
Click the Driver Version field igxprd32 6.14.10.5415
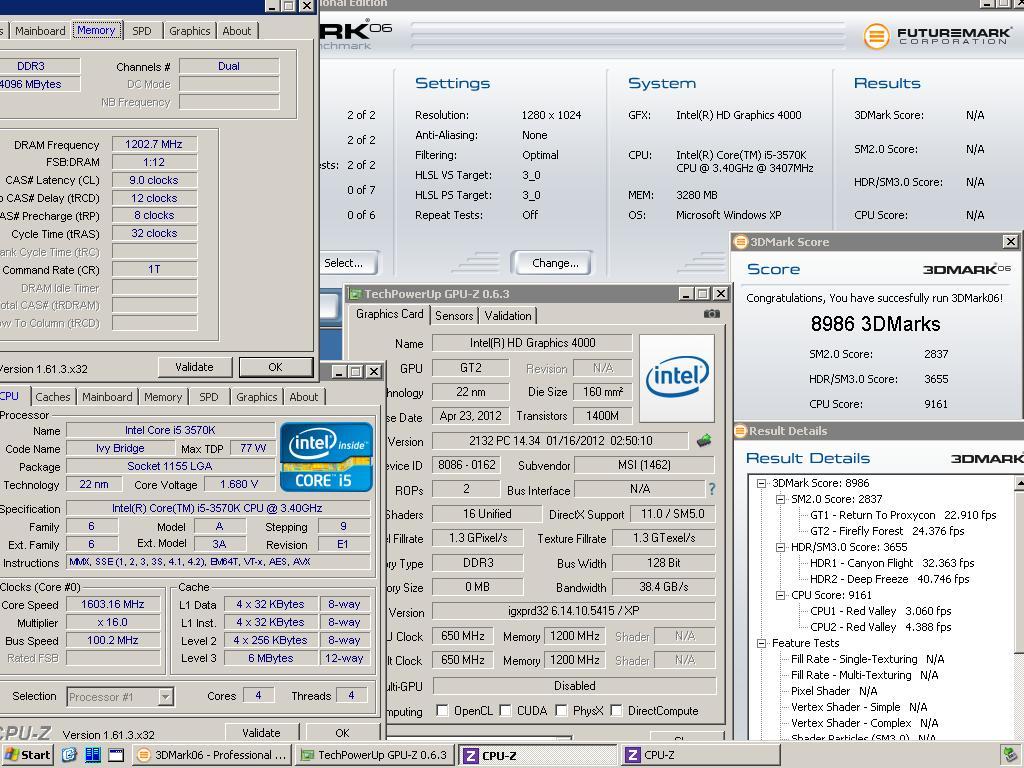(x=573, y=611)
